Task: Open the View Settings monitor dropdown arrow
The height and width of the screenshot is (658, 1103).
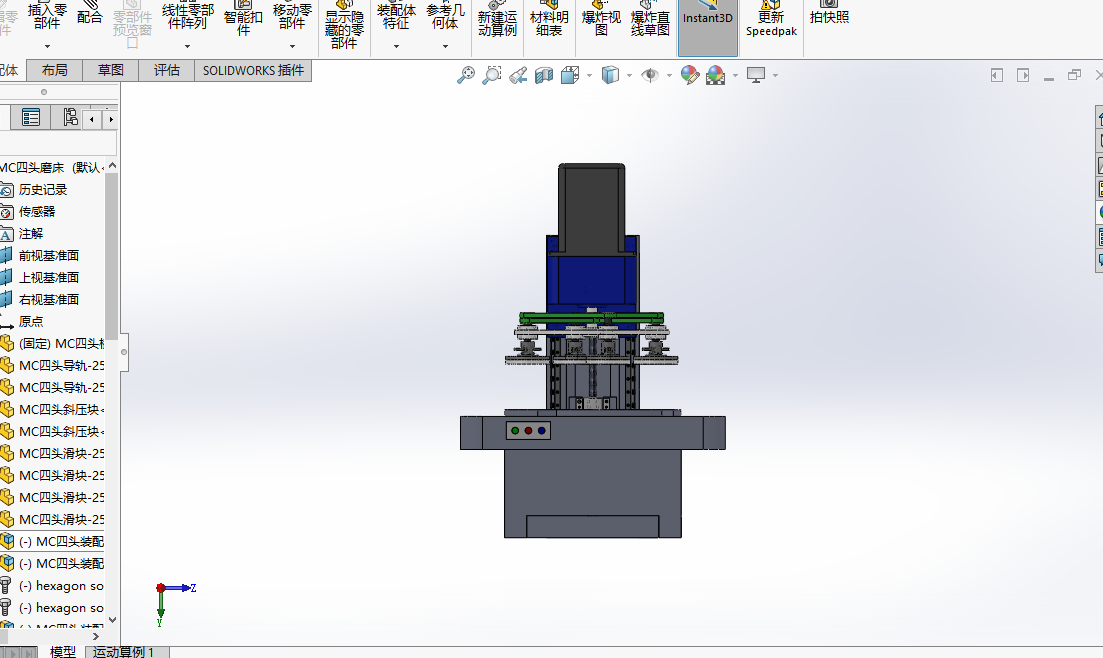Action: [x=775, y=76]
